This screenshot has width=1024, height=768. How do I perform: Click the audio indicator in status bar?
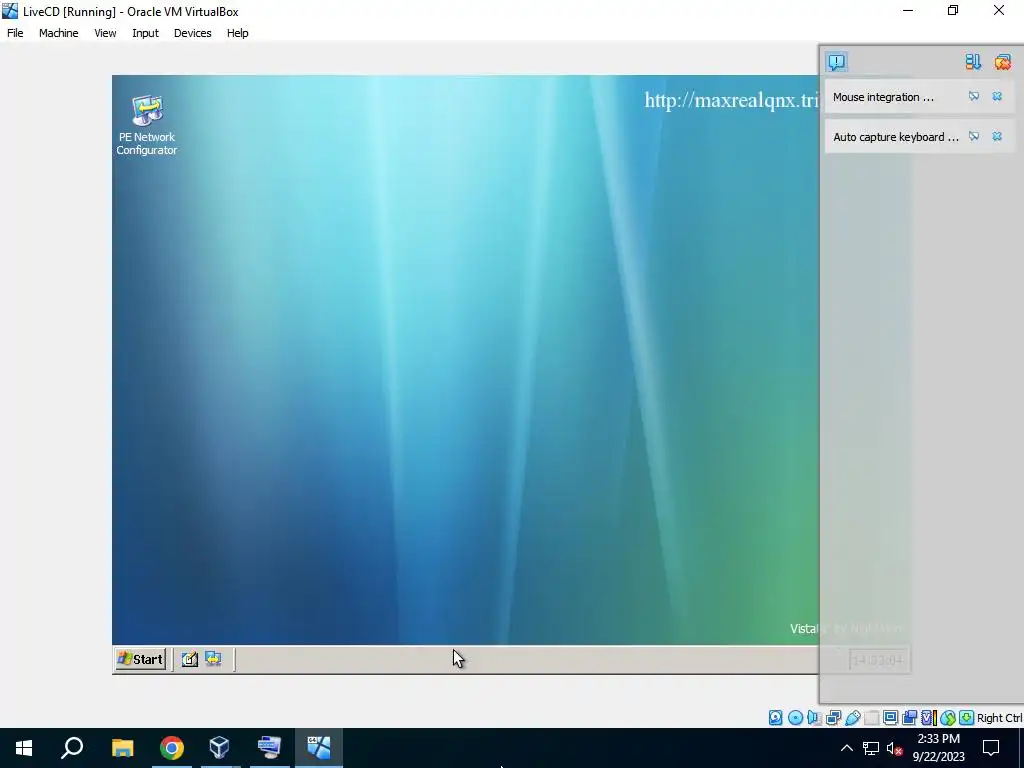point(814,718)
